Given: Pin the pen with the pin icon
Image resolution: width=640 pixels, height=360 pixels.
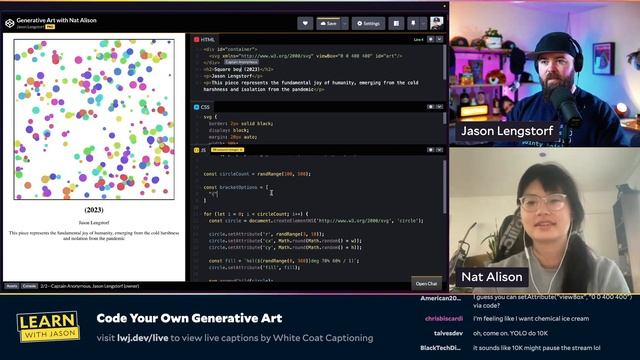Looking at the screenshot, I should pyautogui.click(x=413, y=23).
